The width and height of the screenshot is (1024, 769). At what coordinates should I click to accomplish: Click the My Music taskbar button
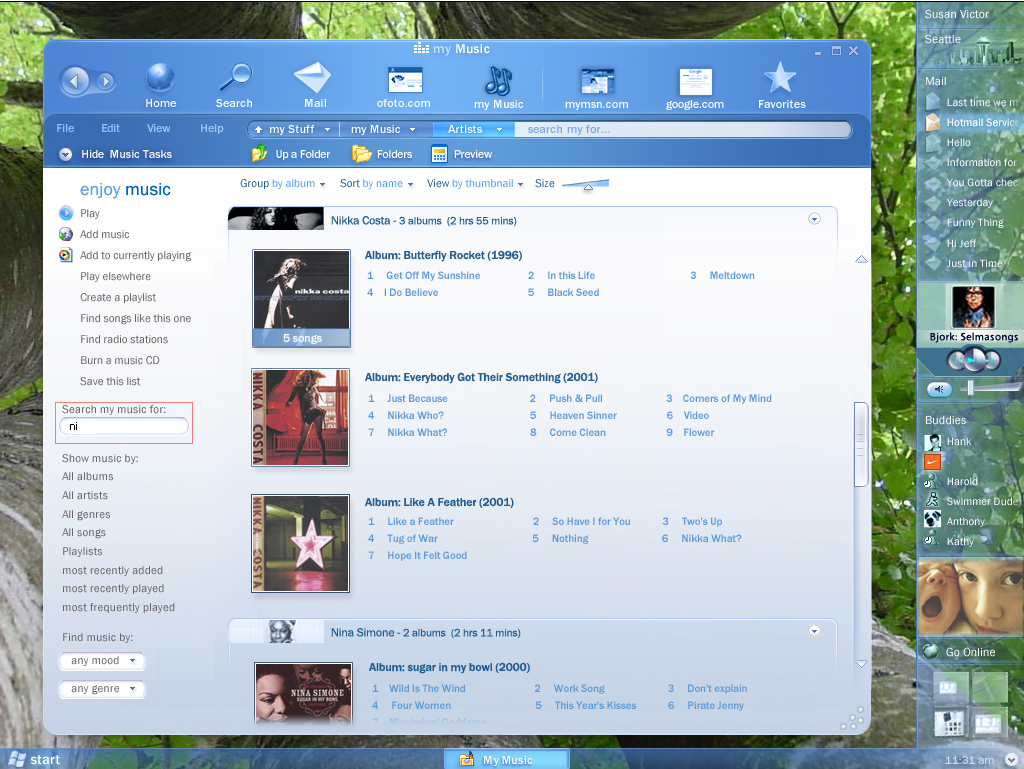(x=507, y=759)
